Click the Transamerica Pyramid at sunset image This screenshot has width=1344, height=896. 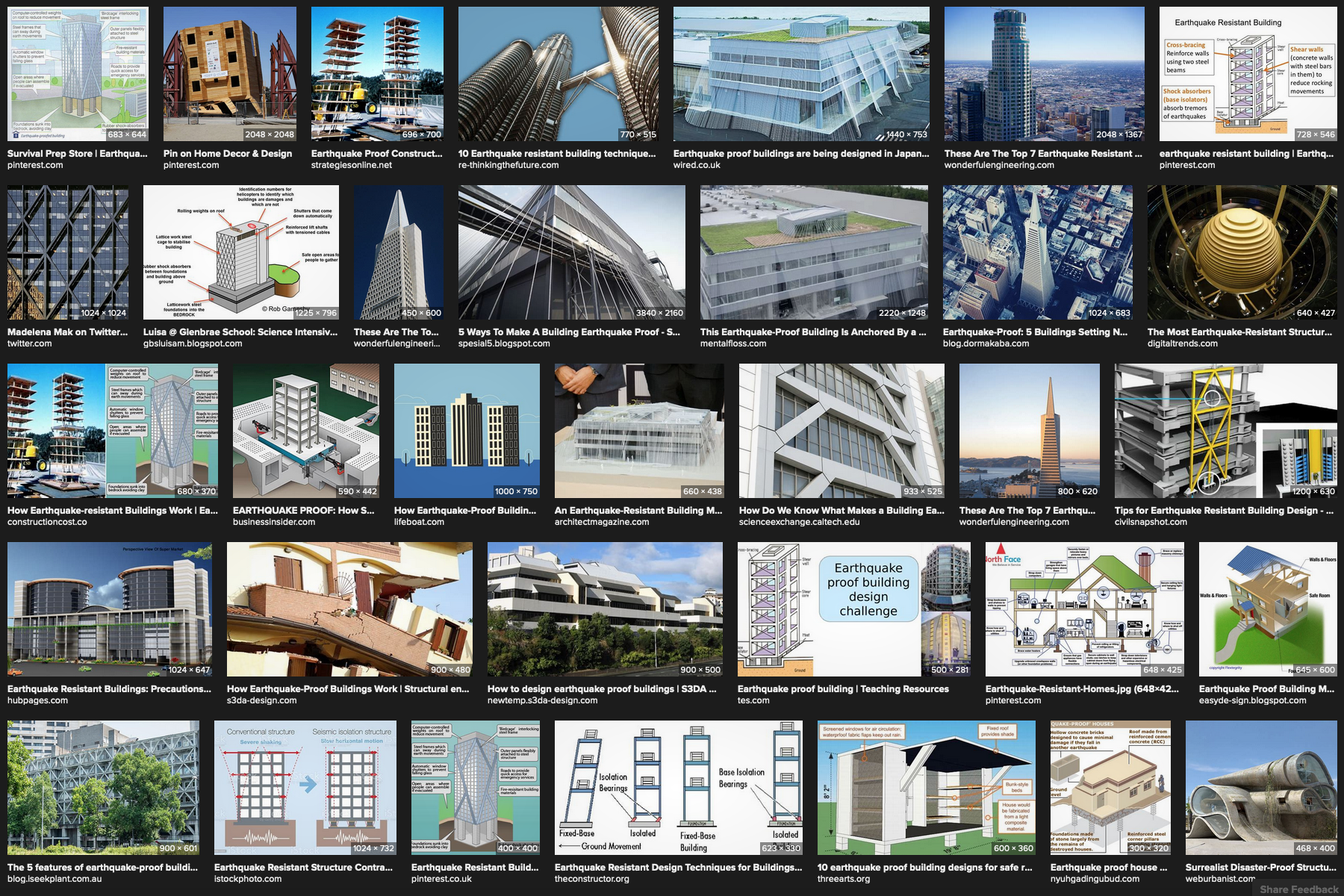coord(1028,431)
